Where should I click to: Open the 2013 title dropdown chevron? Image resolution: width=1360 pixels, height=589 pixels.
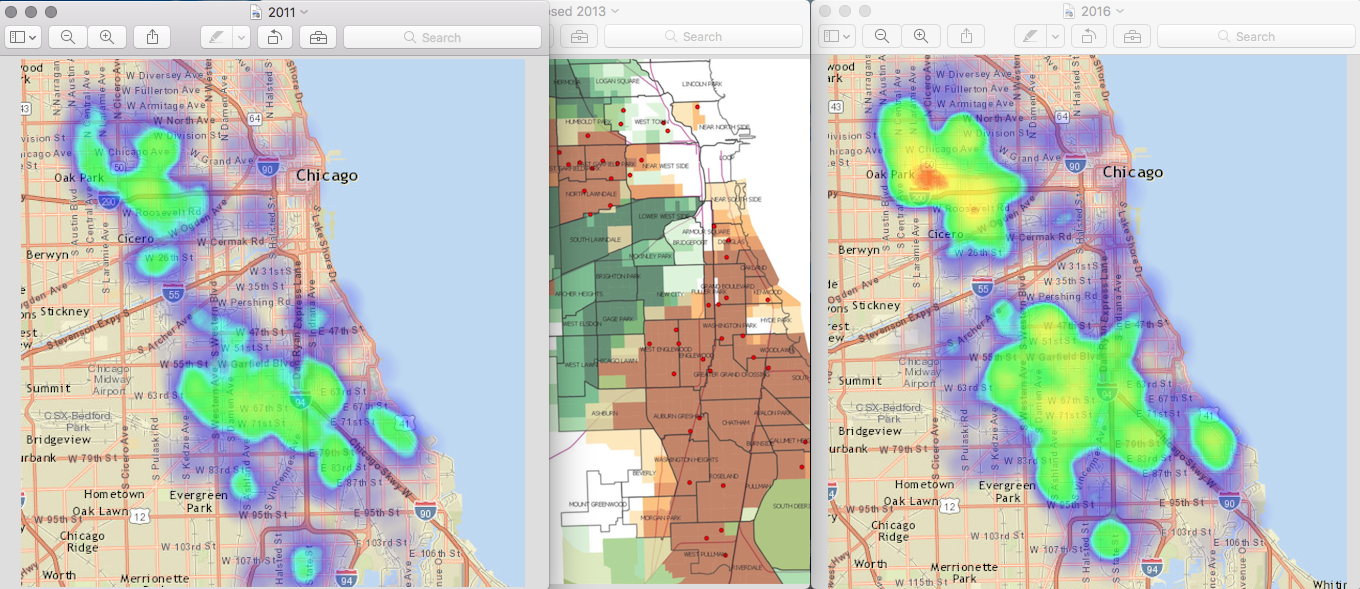615,11
